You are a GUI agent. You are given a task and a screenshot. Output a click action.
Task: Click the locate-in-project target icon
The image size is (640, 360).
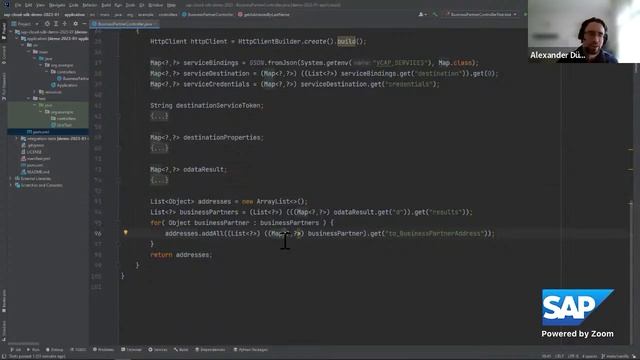click(x=47, y=24)
